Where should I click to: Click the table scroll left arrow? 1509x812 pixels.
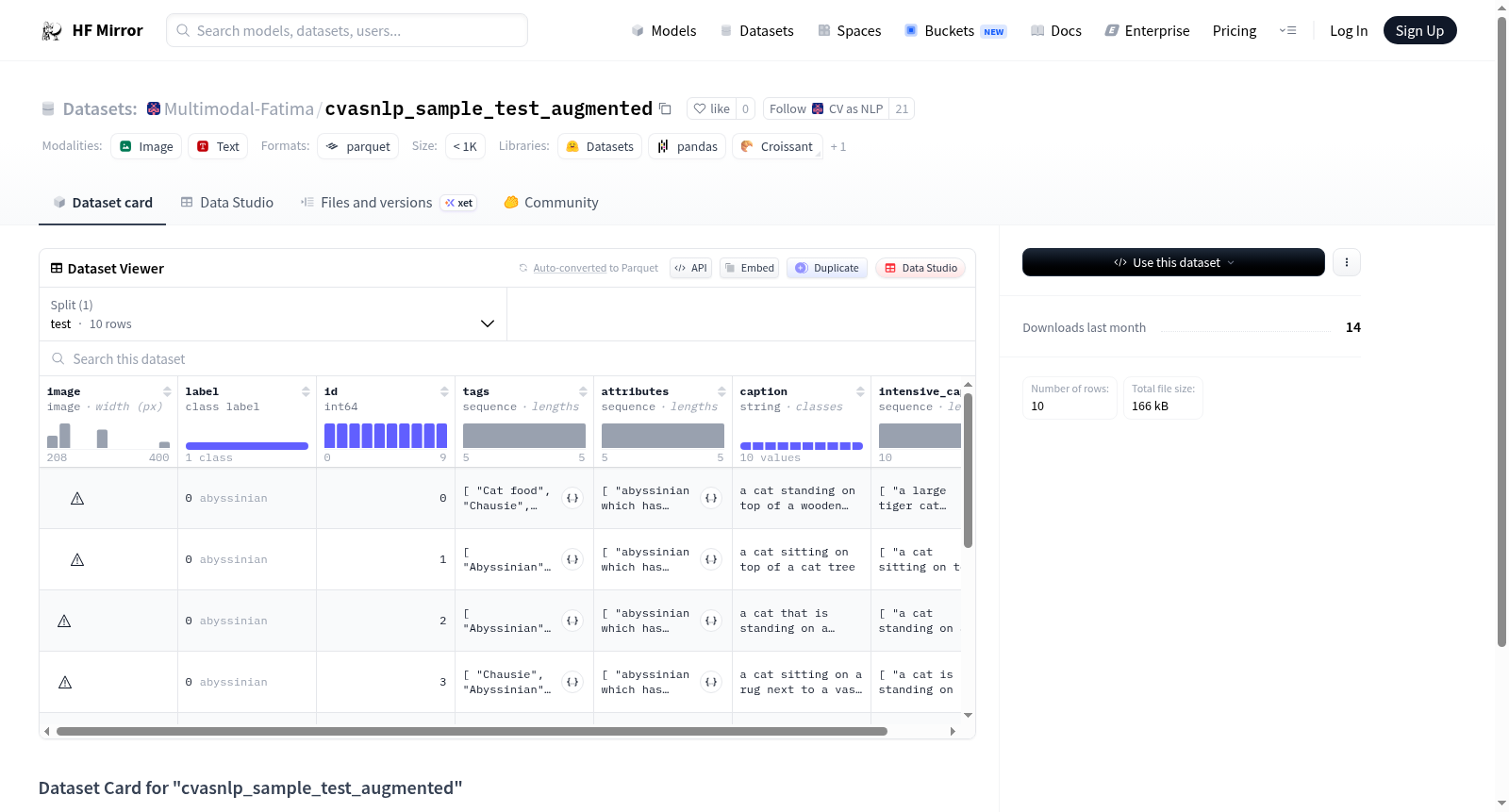pyautogui.click(x=47, y=731)
